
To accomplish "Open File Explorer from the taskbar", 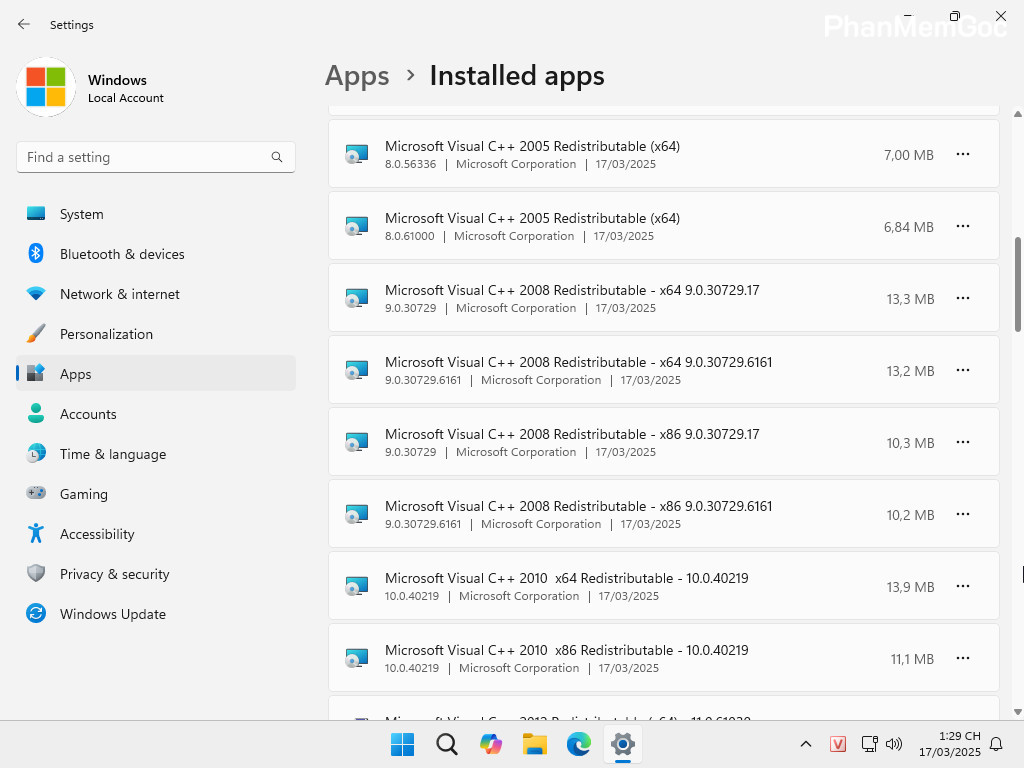I will pyautogui.click(x=535, y=744).
